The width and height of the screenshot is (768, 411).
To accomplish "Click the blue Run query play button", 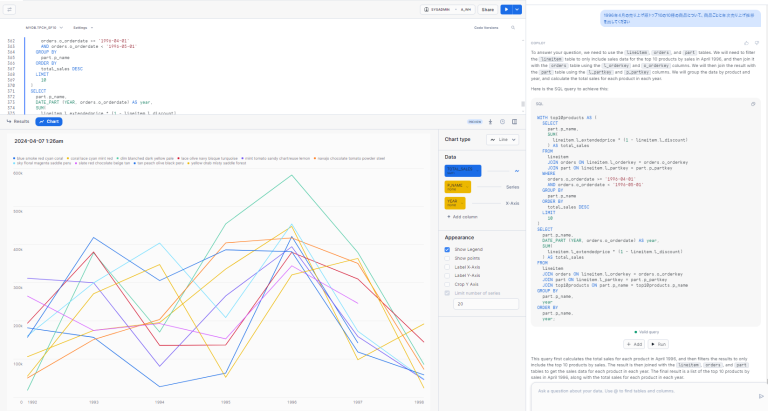I will pyautogui.click(x=506, y=8).
